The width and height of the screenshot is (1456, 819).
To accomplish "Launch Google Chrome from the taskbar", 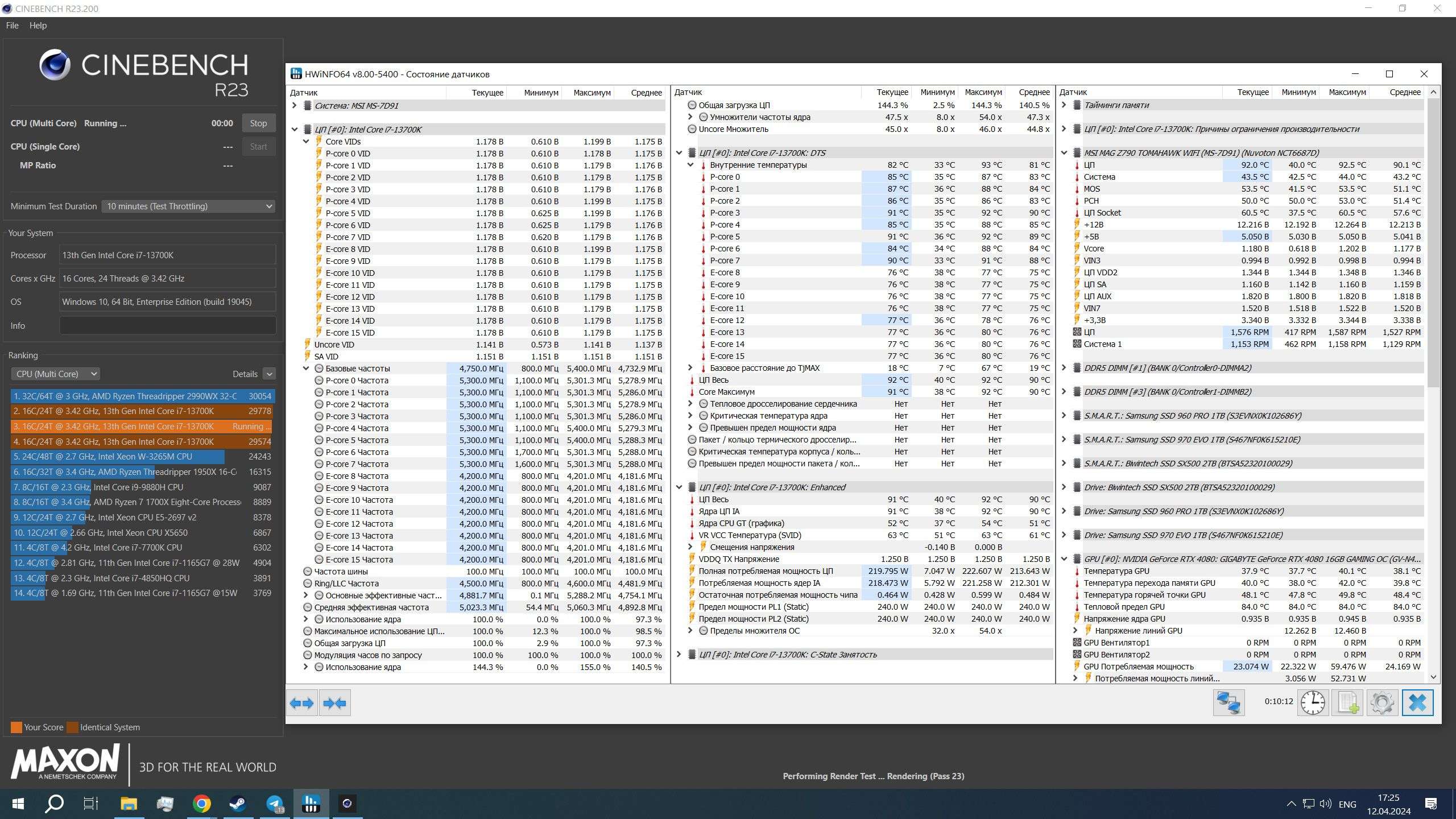I will 200,804.
